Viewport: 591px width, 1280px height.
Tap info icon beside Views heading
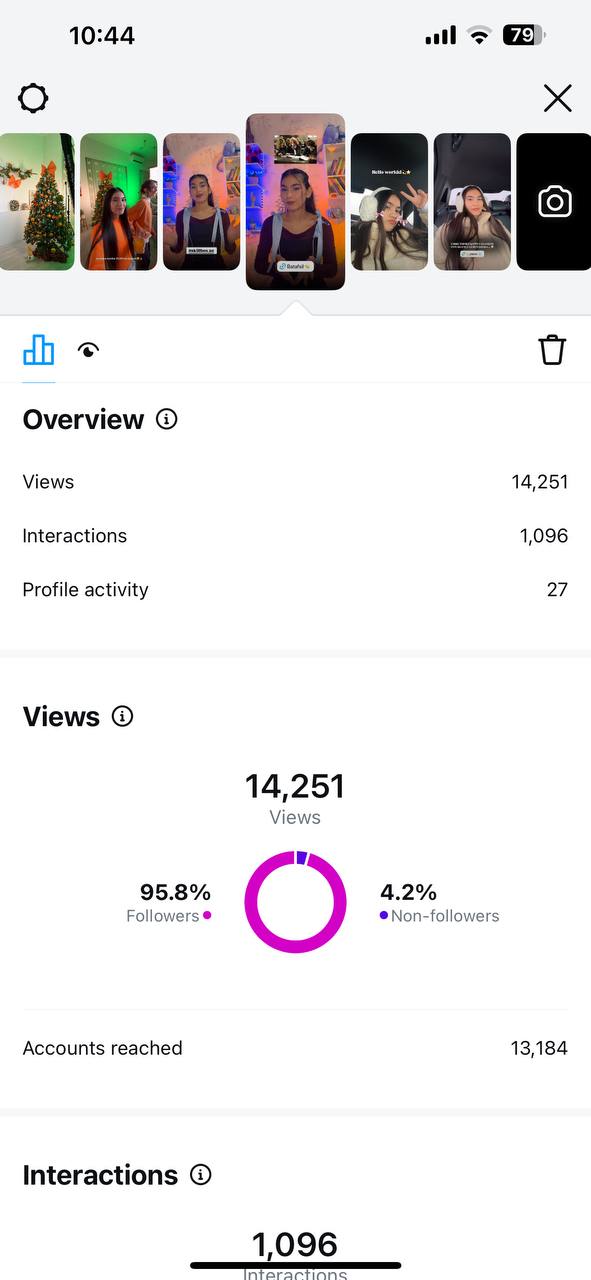click(x=122, y=716)
